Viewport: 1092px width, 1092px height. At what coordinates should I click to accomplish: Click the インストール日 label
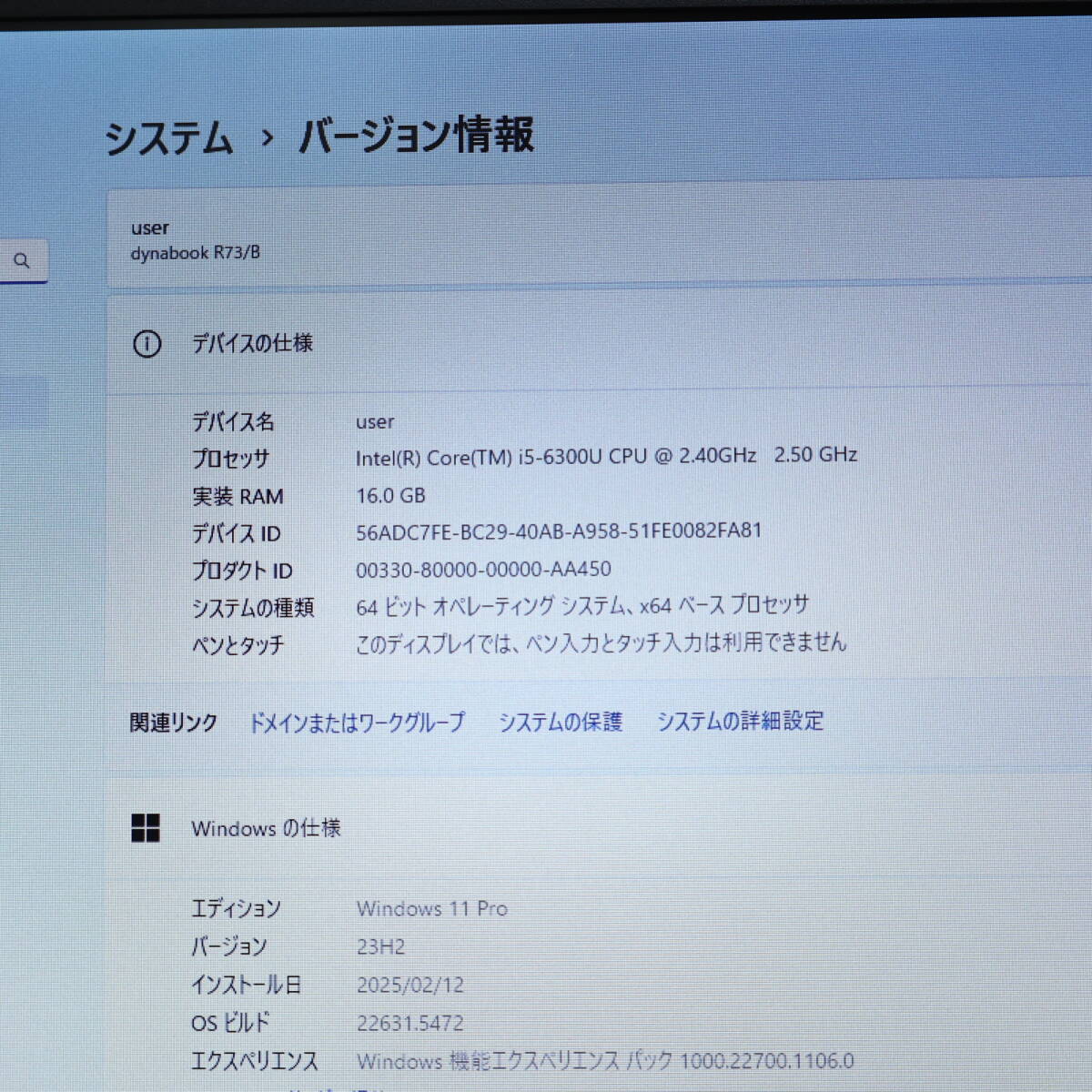click(246, 985)
